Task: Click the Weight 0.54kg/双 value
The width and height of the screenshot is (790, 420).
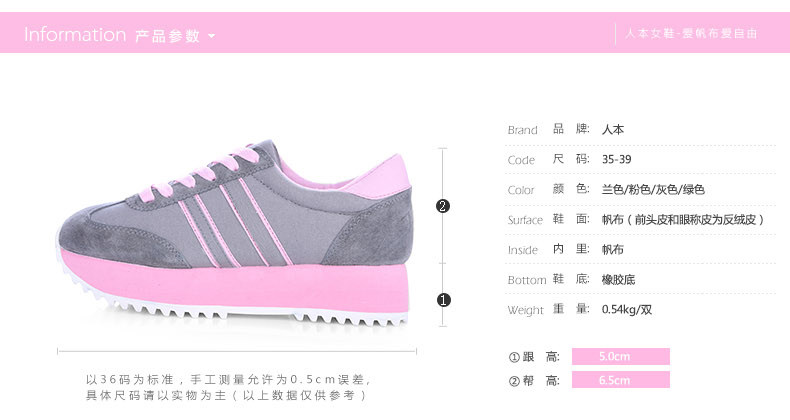Action: click(627, 309)
